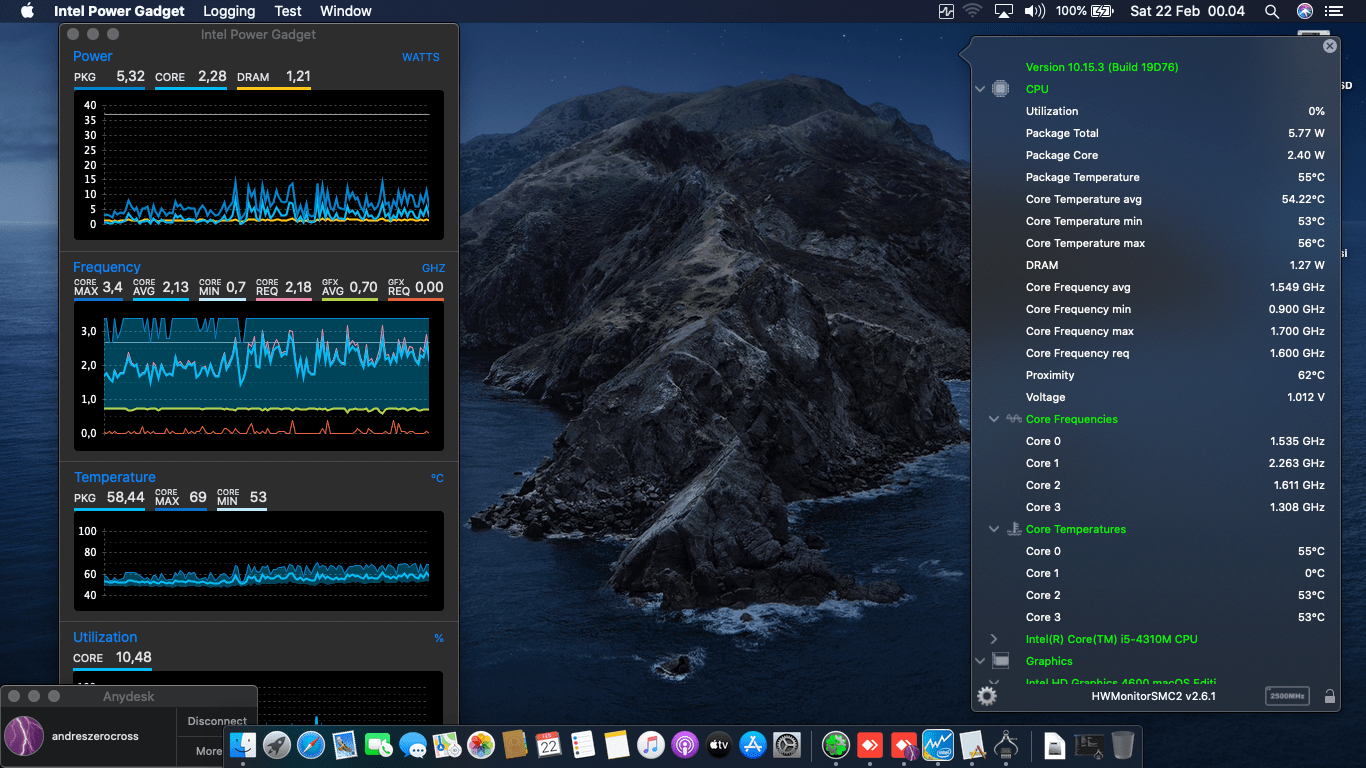Open Apple TV from the Dock

coord(718,744)
